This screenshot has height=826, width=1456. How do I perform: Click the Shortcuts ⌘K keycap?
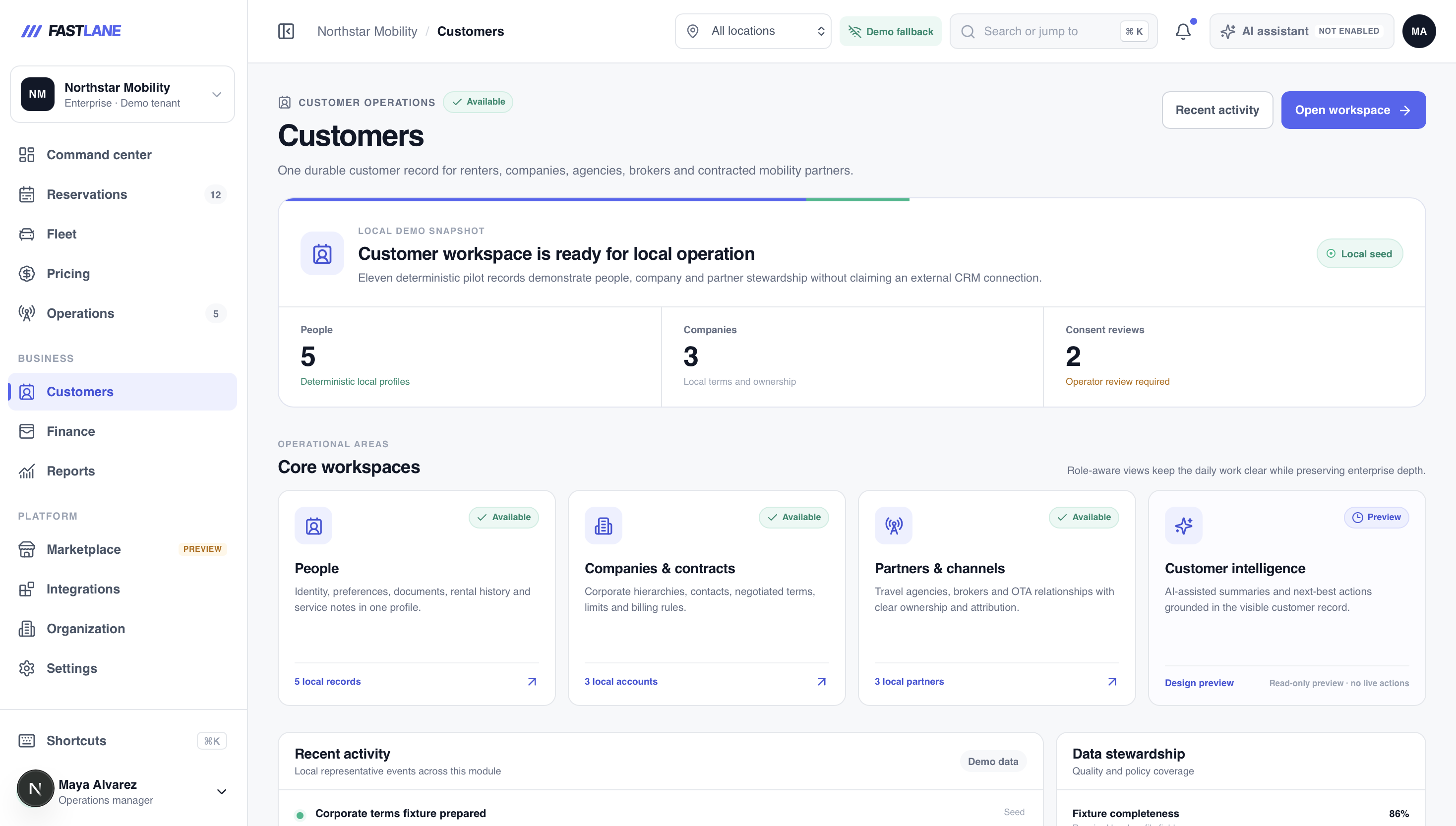point(212,741)
